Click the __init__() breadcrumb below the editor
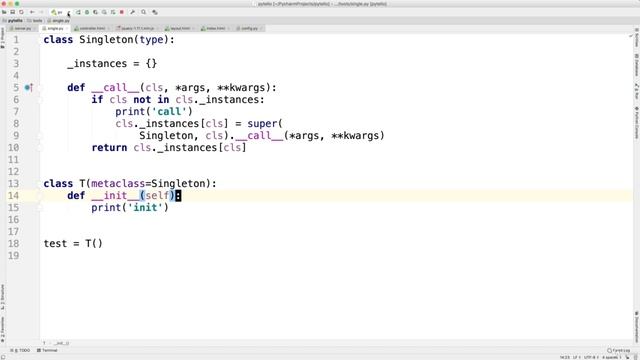Image resolution: width=640 pixels, height=360 pixels. point(61,343)
